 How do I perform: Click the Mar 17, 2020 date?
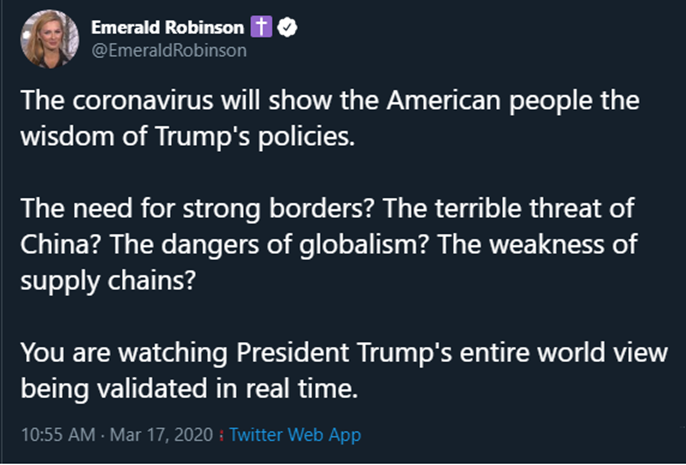[161, 435]
